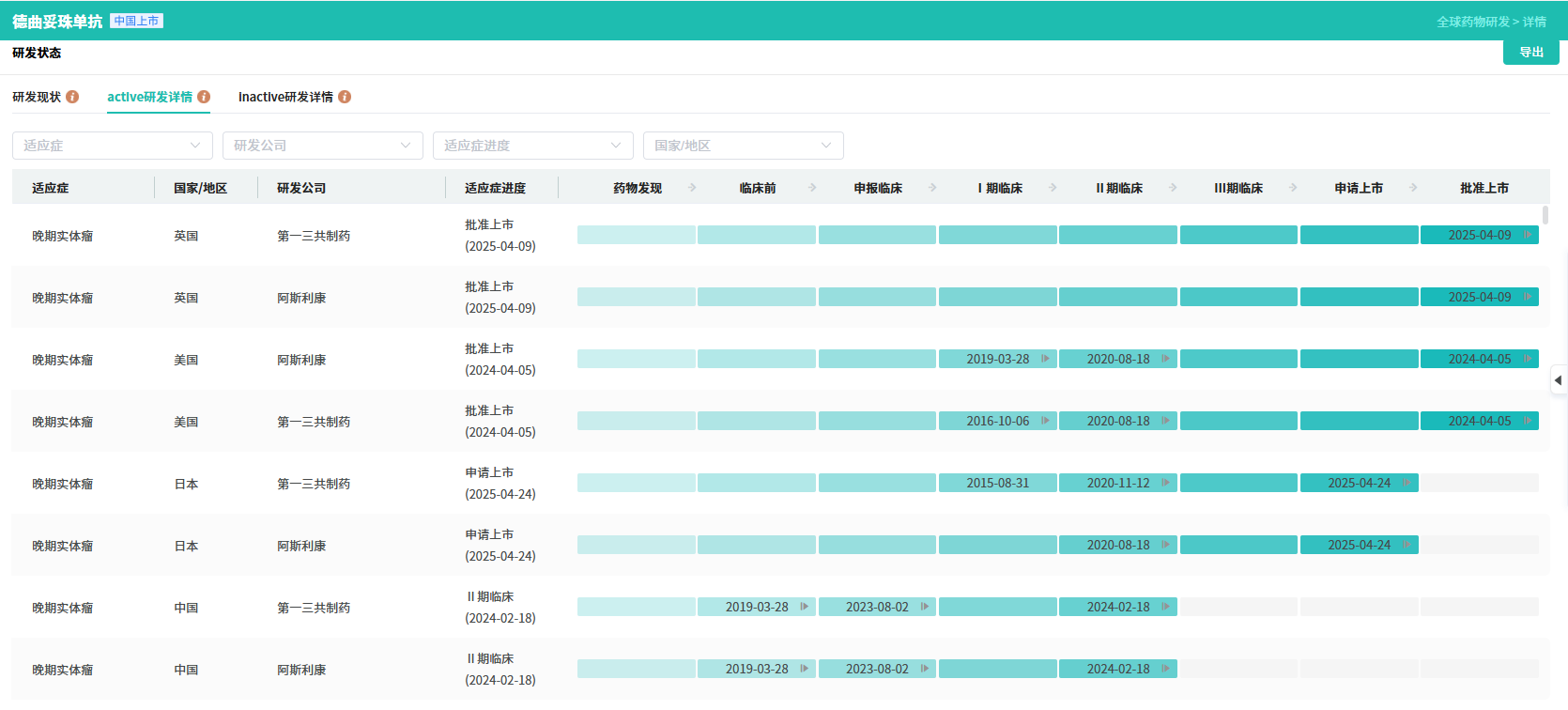Click the arrow icon next to 2016-10-06
The width and height of the screenshot is (1568, 710).
point(1045,421)
